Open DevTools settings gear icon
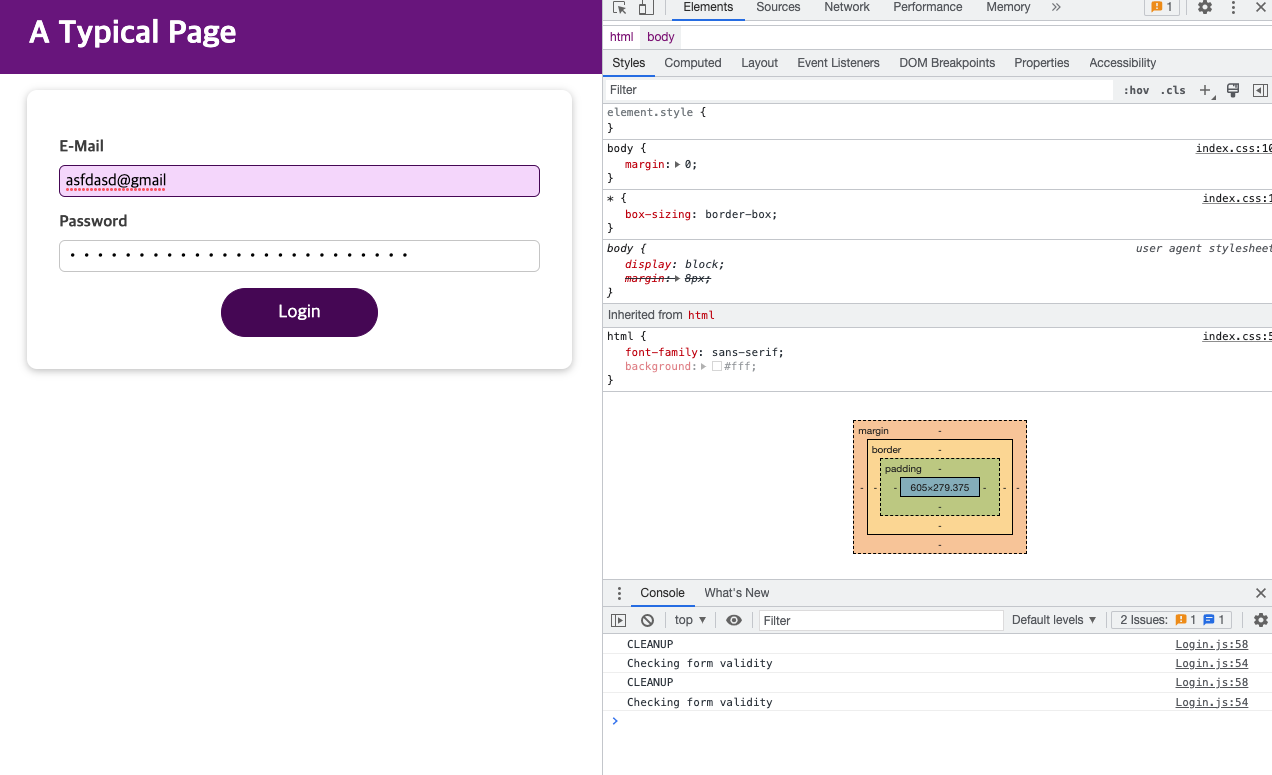The width and height of the screenshot is (1272, 775). click(x=1205, y=7)
